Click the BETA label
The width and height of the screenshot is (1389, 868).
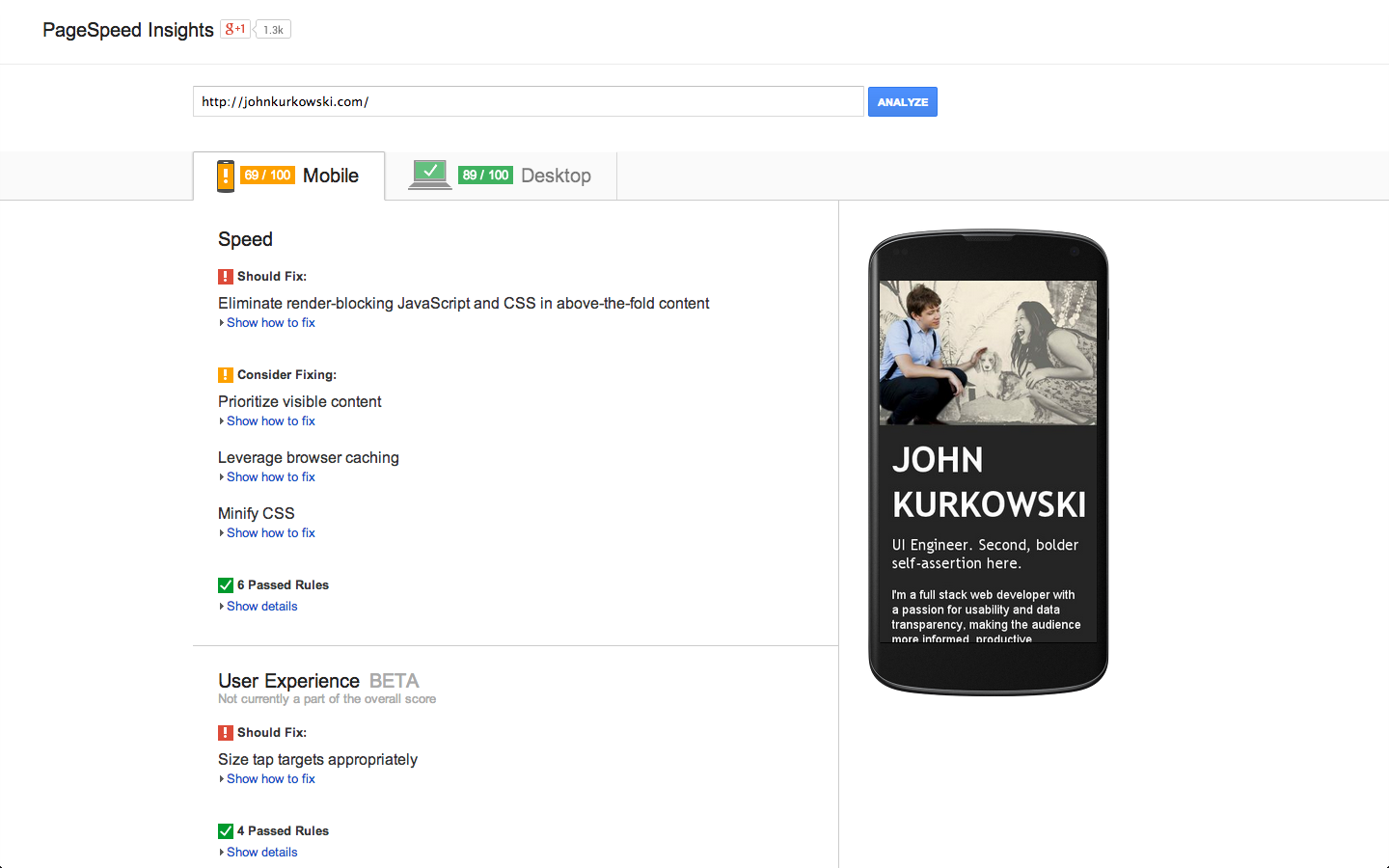coord(395,681)
